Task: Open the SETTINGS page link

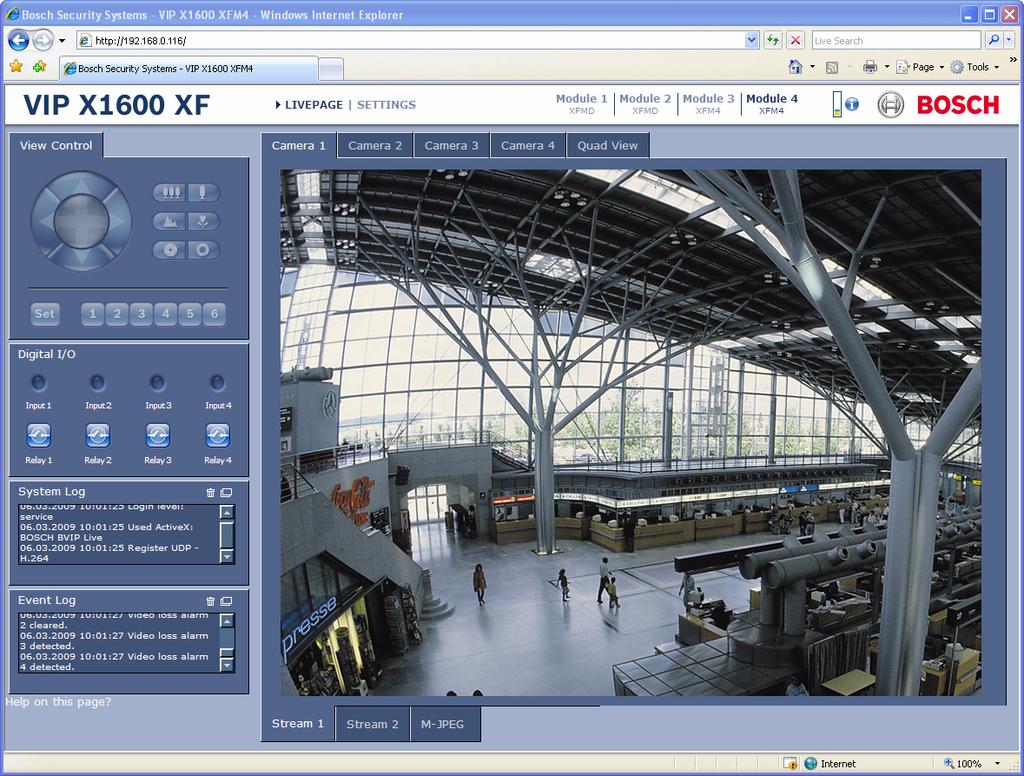Action: point(386,105)
